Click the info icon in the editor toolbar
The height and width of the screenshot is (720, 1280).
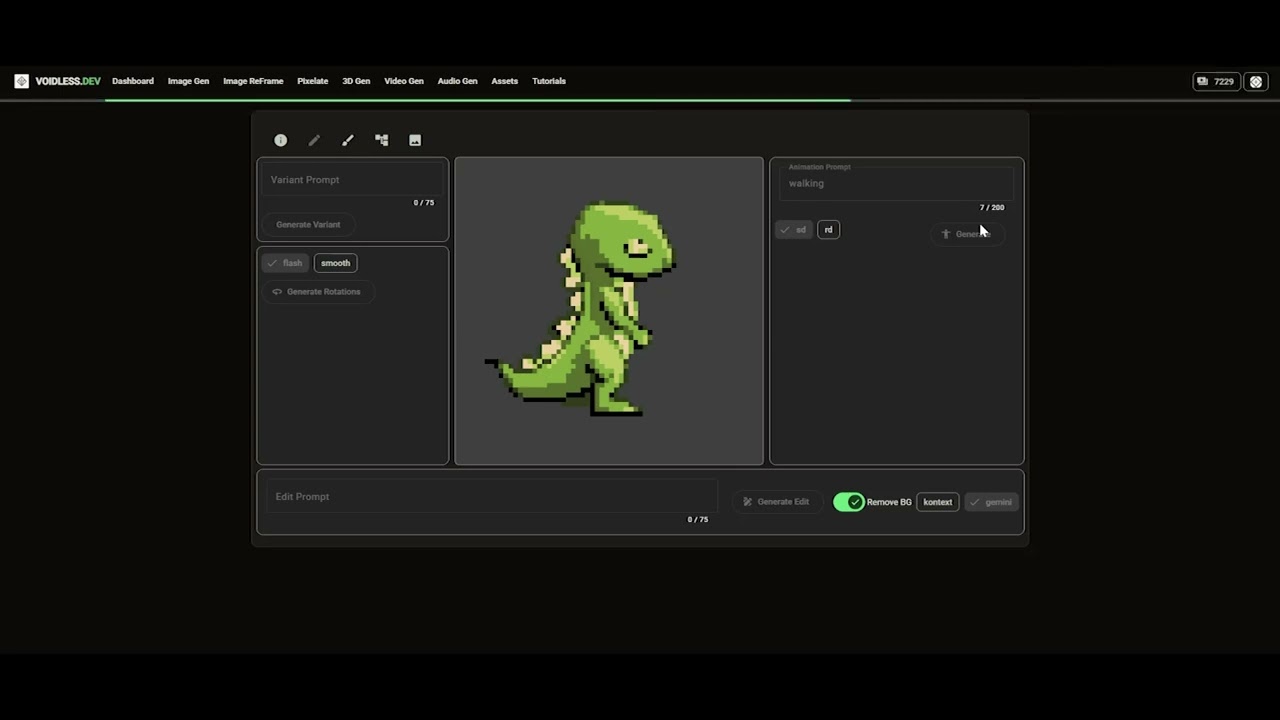click(281, 140)
